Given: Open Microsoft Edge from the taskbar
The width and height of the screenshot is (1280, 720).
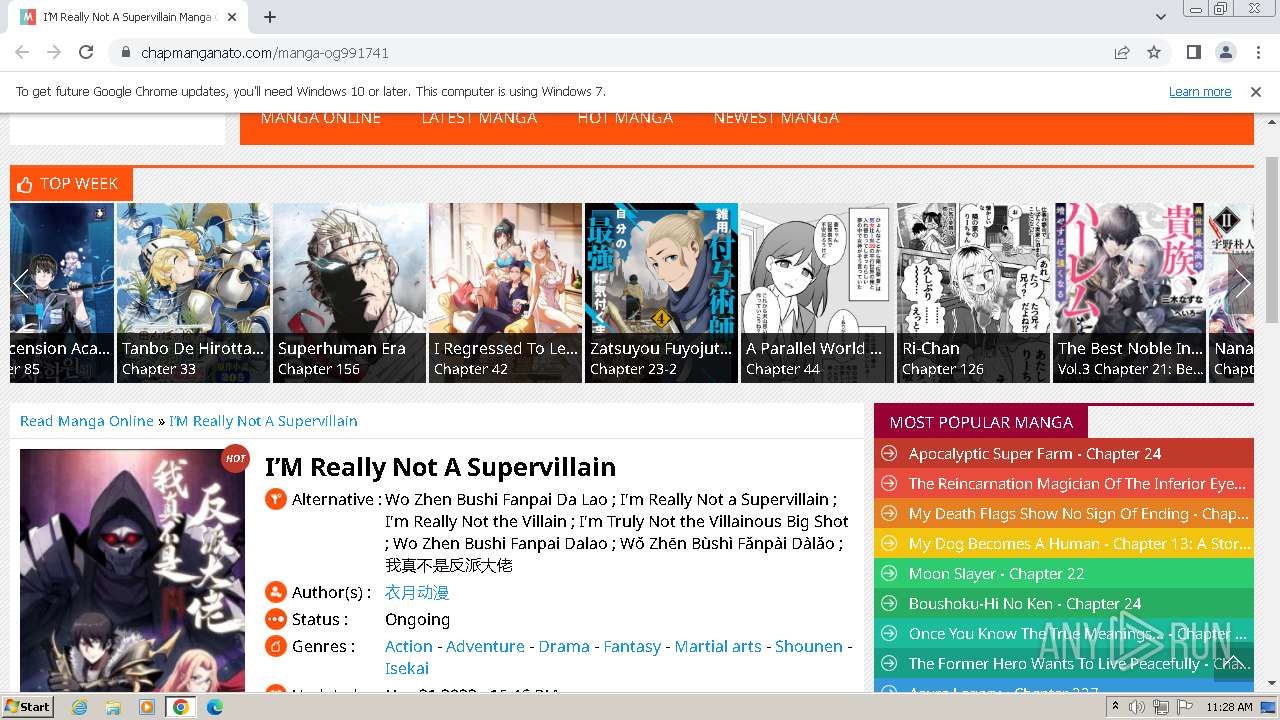Looking at the screenshot, I should [215, 707].
